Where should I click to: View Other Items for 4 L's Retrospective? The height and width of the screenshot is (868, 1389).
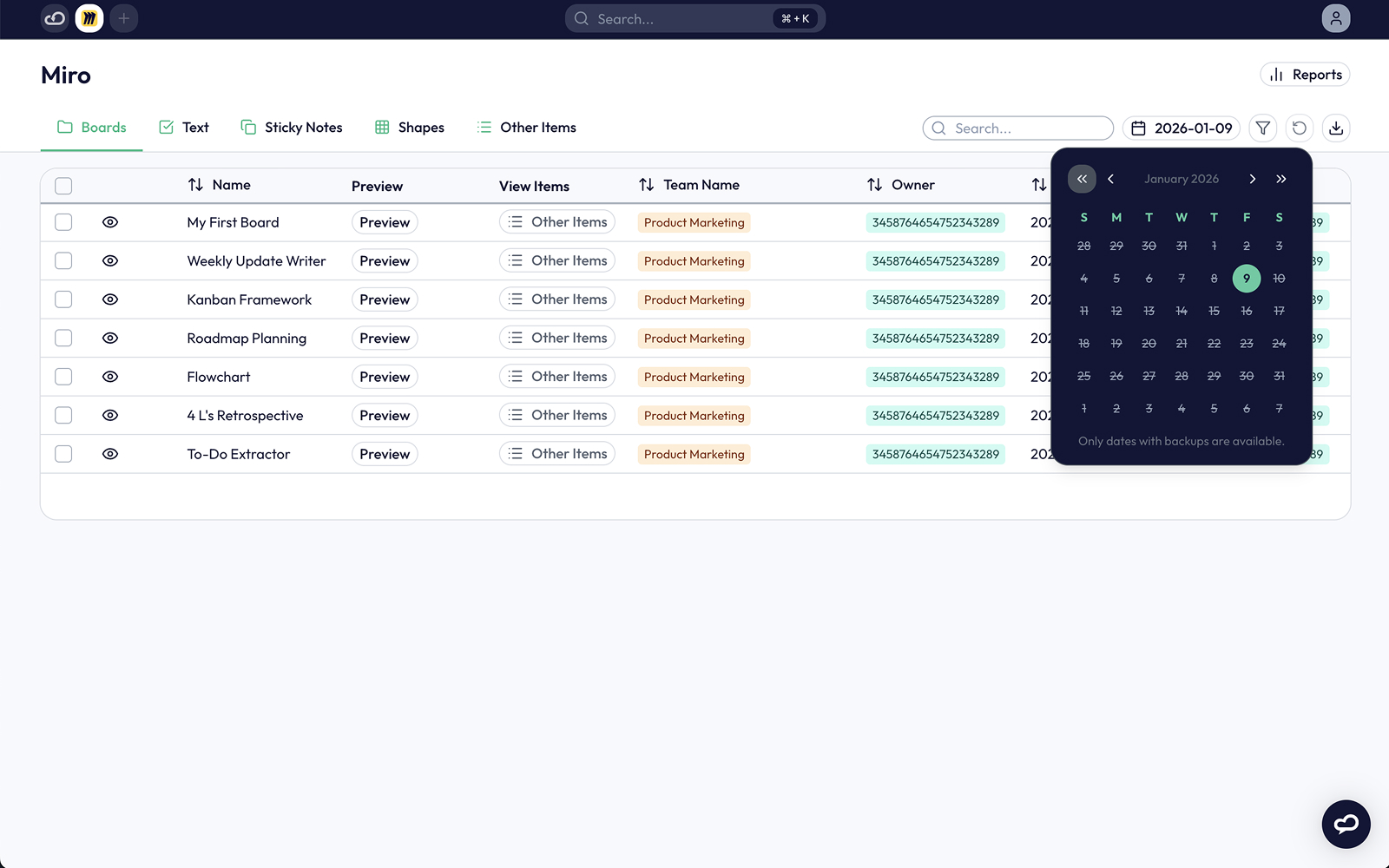(x=557, y=415)
